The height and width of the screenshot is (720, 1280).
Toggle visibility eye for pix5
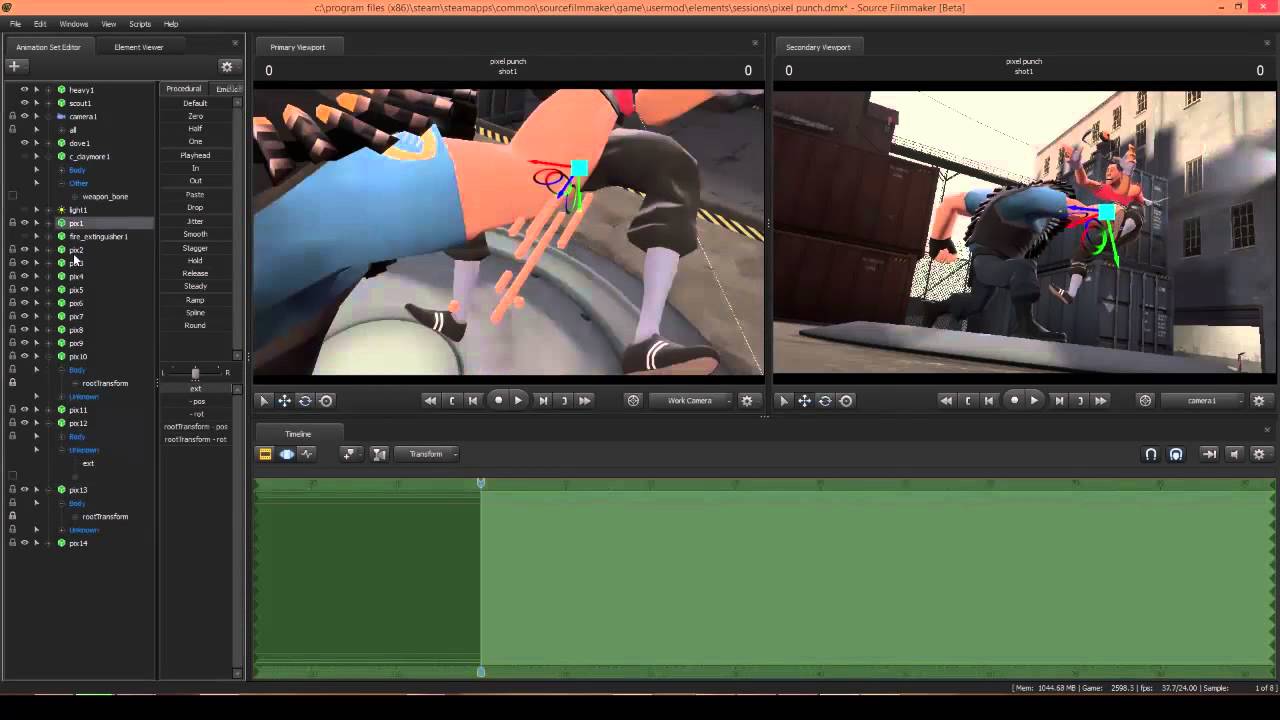tap(24, 290)
